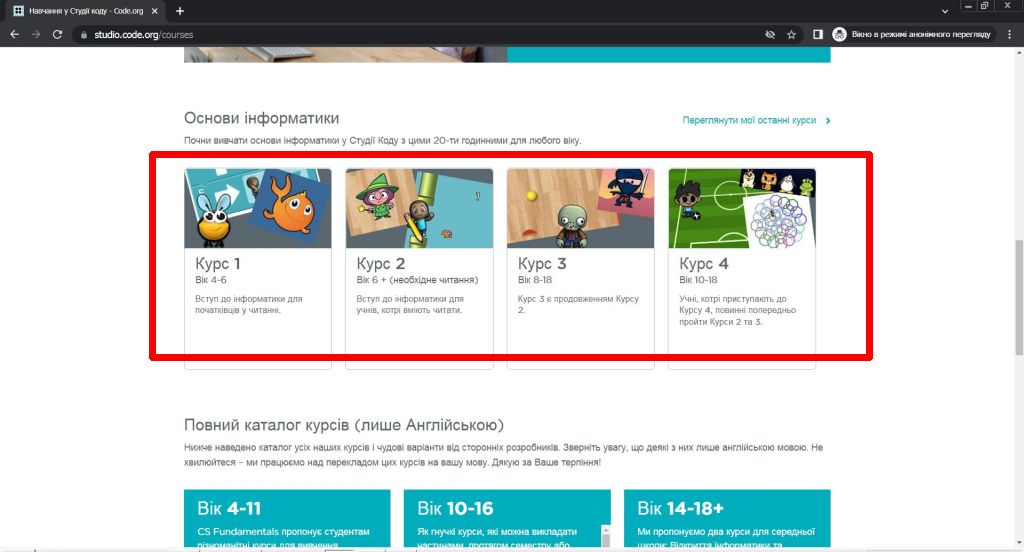Screen dimensions: 1024x552
Task: Click the 'Вік 8-18' age label
Action: click(x=535, y=280)
